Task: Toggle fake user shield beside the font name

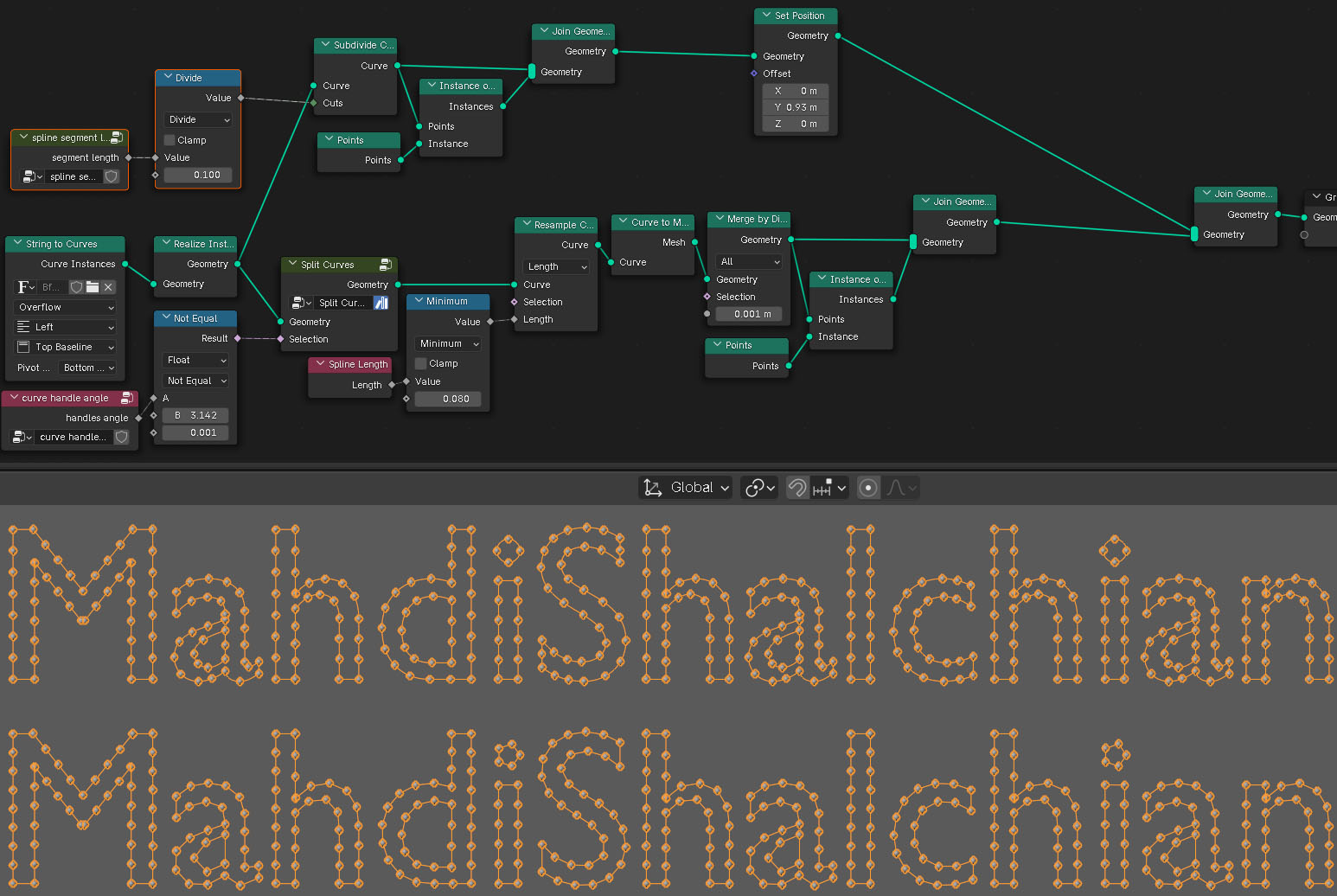Action: (x=77, y=287)
